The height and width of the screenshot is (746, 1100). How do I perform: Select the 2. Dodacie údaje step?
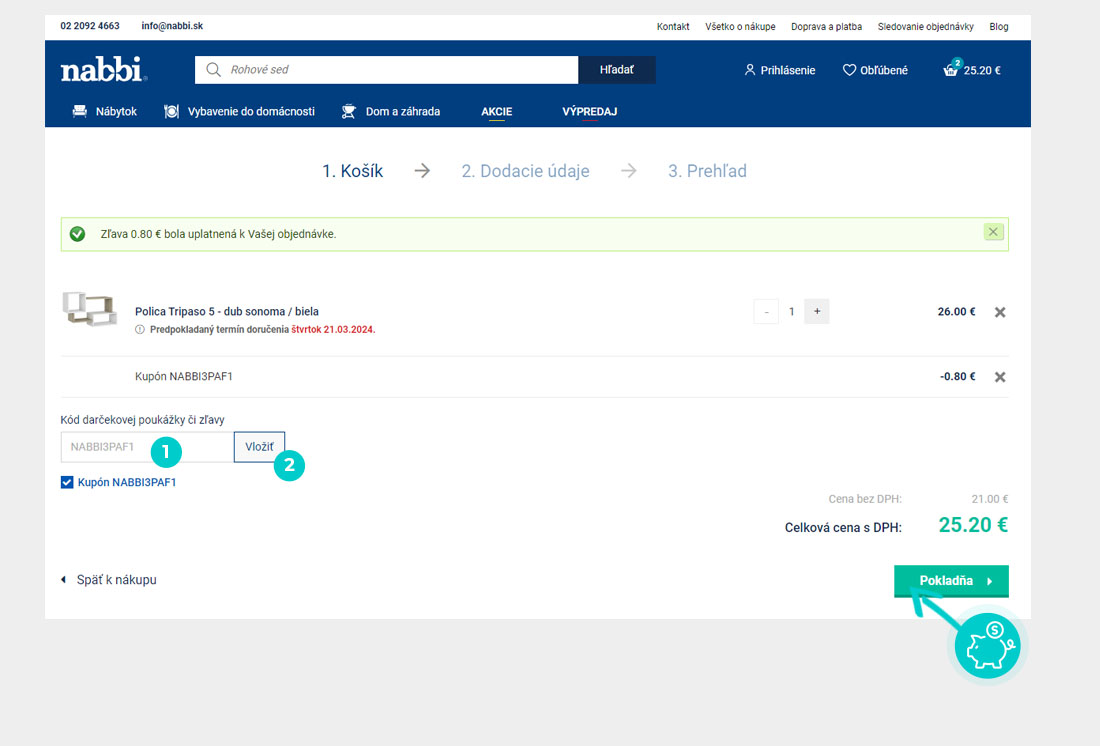pos(525,171)
